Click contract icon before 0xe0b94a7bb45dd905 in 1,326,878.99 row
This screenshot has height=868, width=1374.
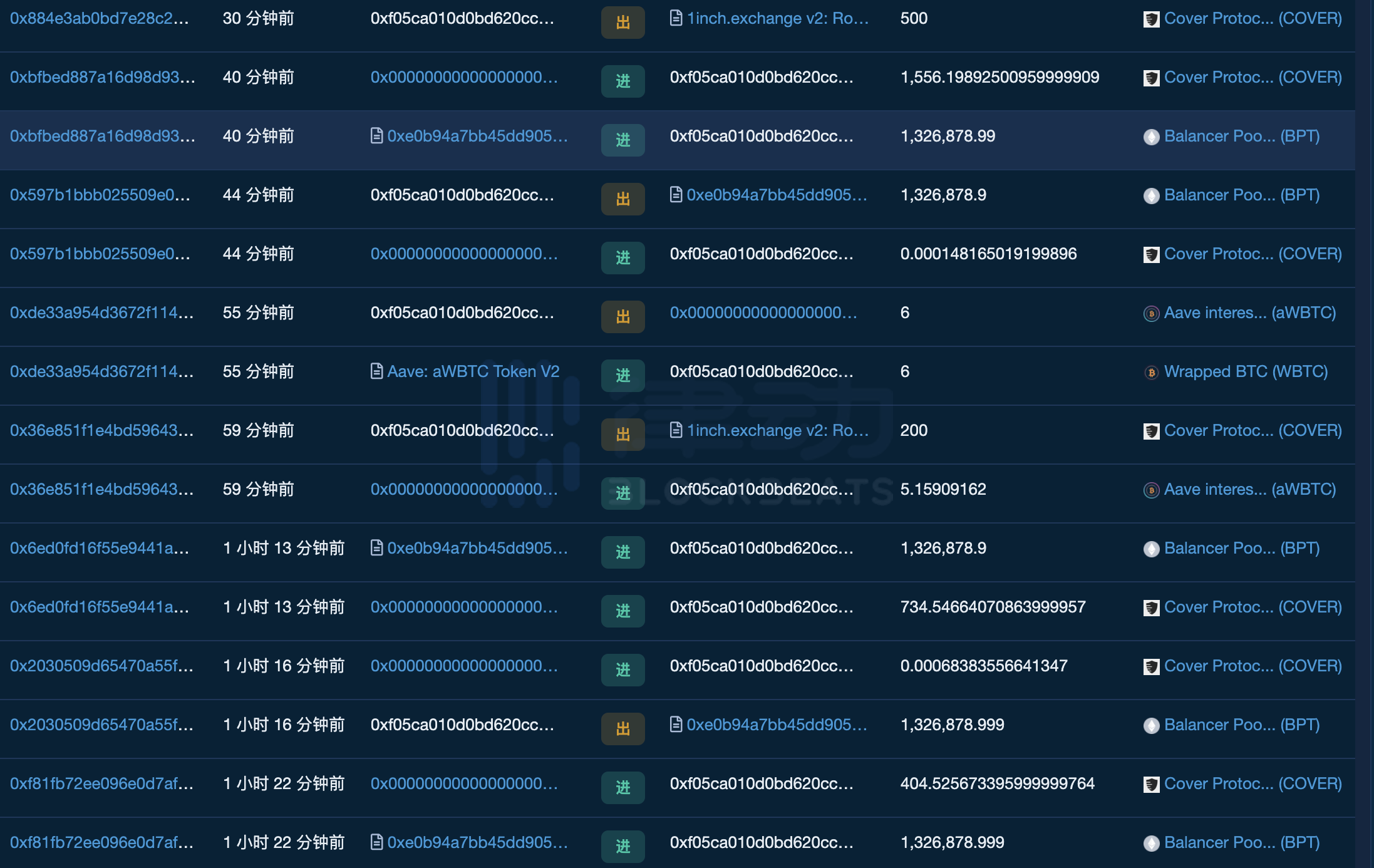(376, 136)
